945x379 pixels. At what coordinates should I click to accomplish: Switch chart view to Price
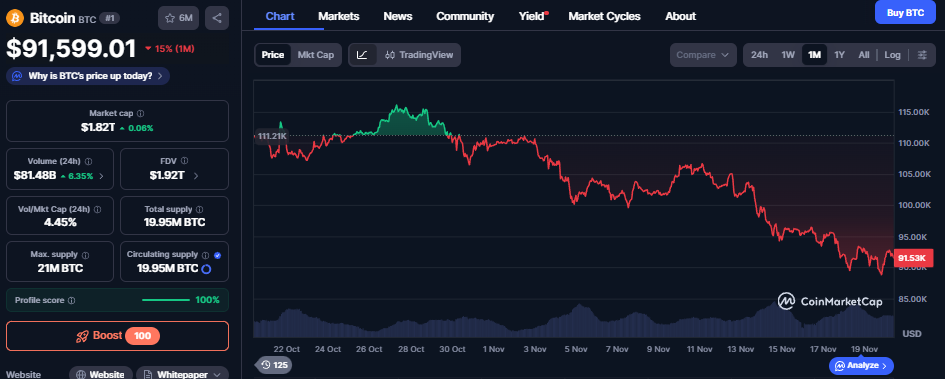pyautogui.click(x=273, y=55)
